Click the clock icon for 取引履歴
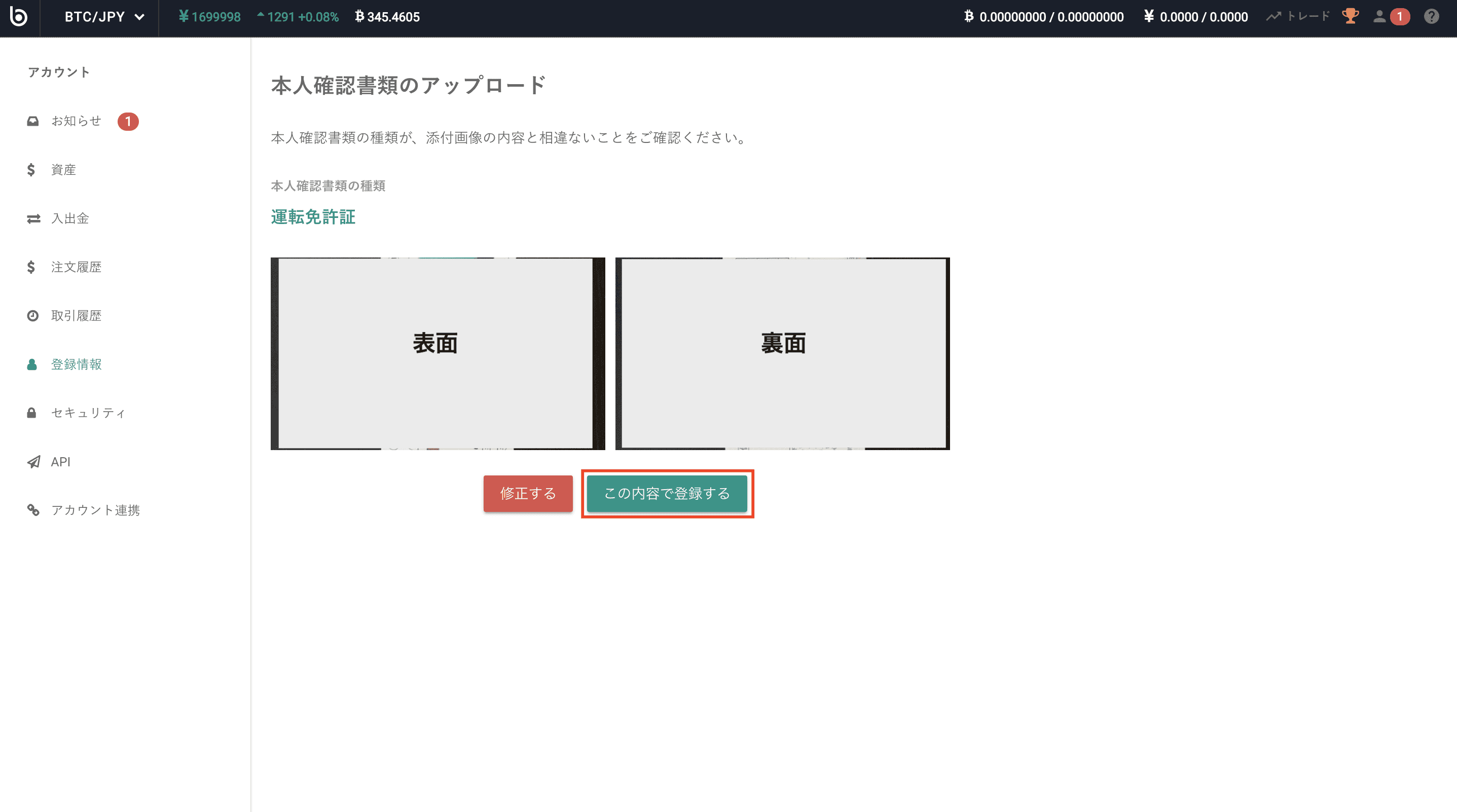1457x812 pixels. pyautogui.click(x=33, y=316)
